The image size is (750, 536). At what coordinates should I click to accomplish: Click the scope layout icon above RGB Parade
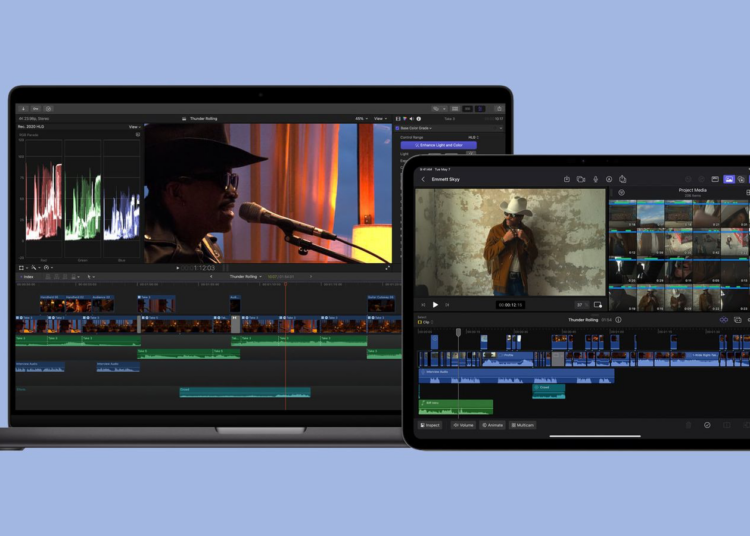138,135
